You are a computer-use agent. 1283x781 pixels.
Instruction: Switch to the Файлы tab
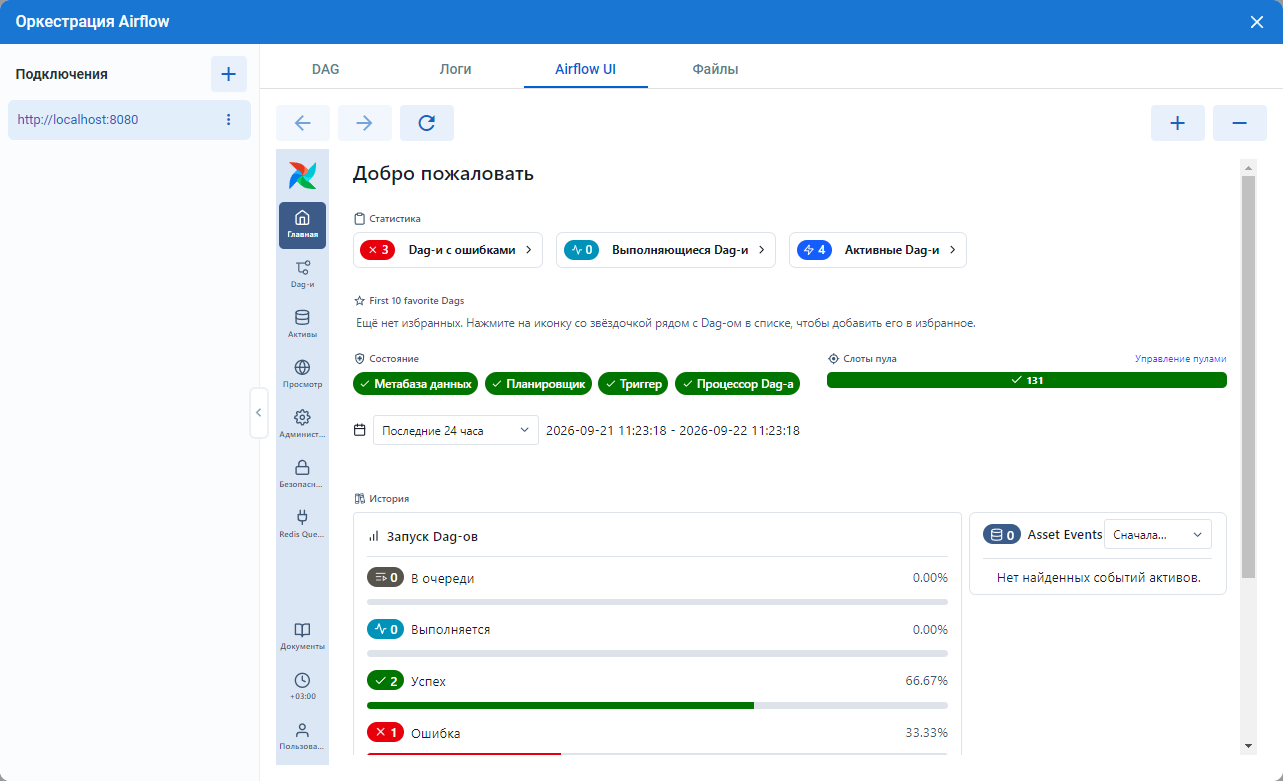[715, 69]
